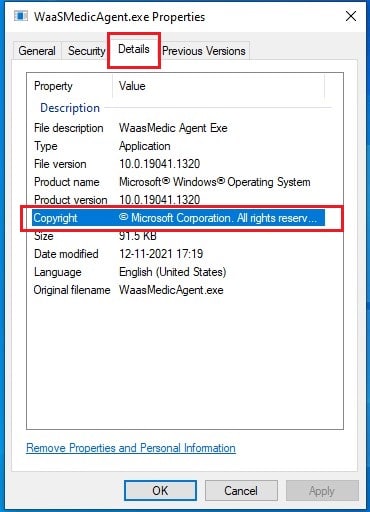Select the Date modified label
The width and height of the screenshot is (370, 512).
[x=66, y=254]
